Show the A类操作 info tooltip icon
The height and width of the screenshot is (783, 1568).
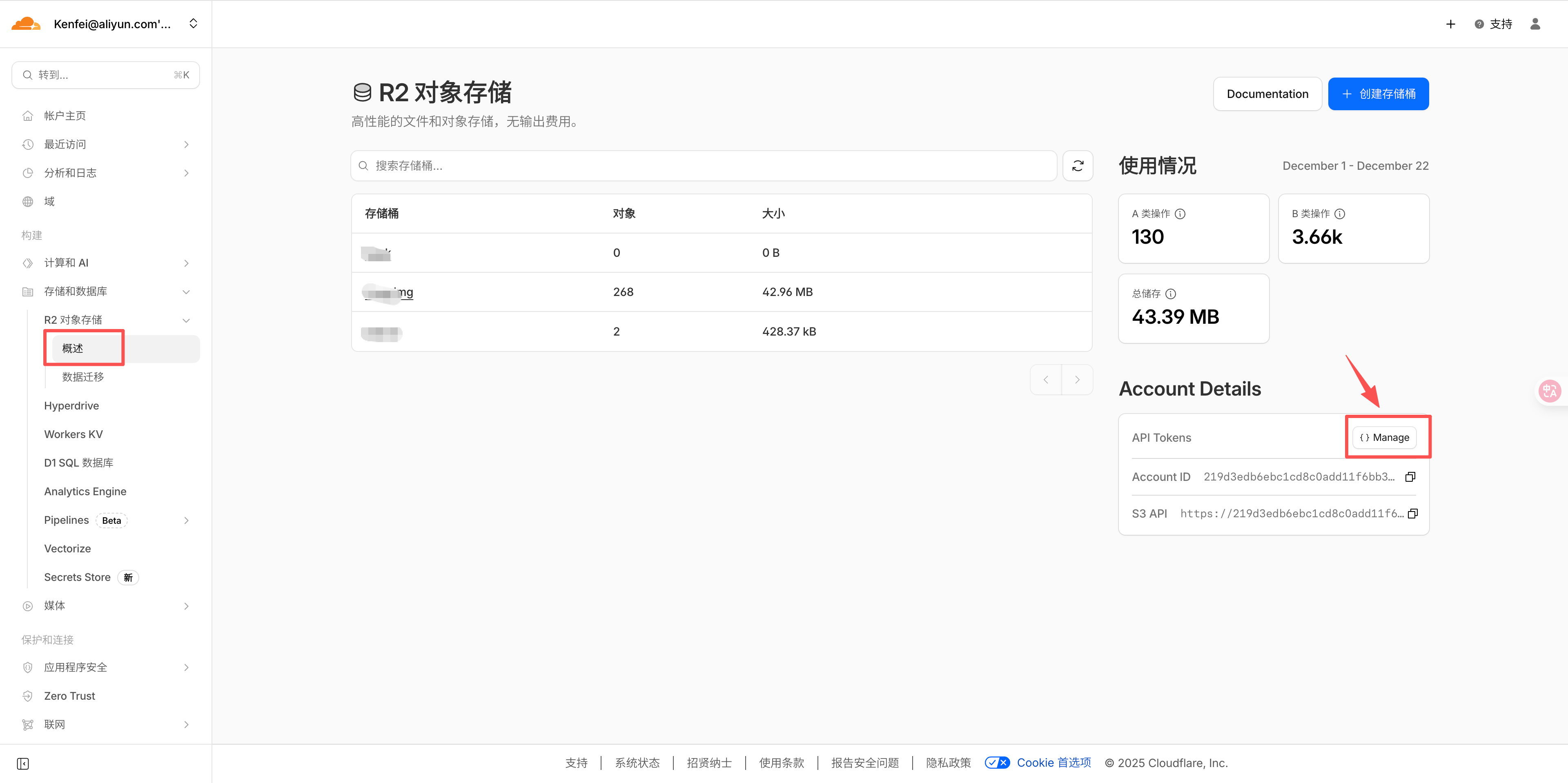1180,214
